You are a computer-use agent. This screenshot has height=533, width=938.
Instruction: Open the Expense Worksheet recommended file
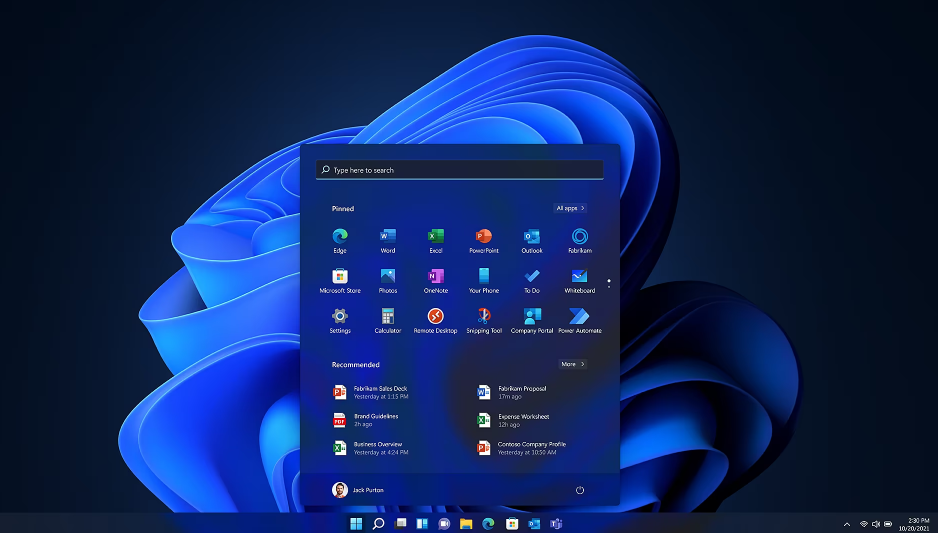(x=523, y=420)
